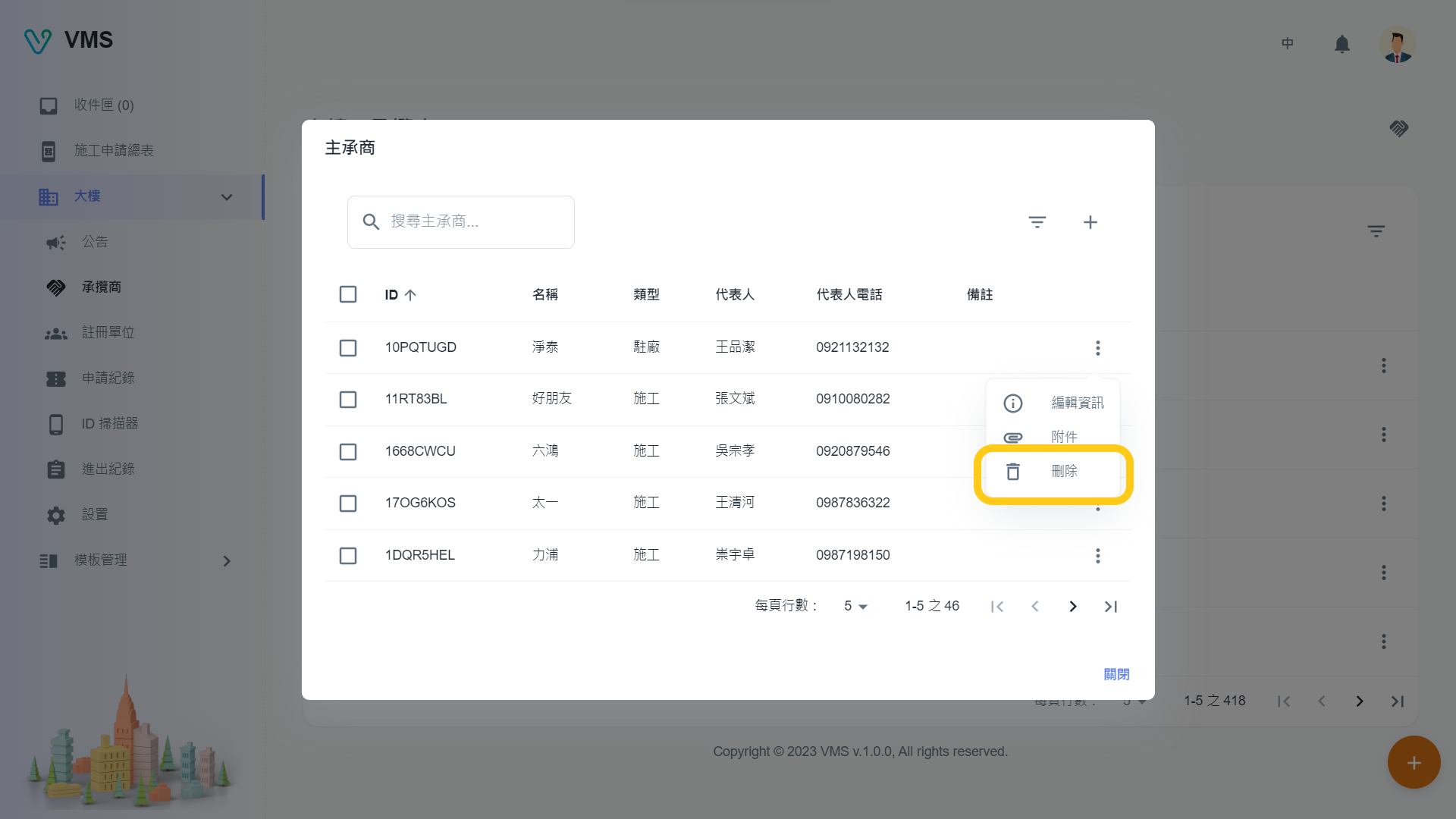Click the notification bell icon
The height and width of the screenshot is (819, 1456).
pyautogui.click(x=1341, y=45)
